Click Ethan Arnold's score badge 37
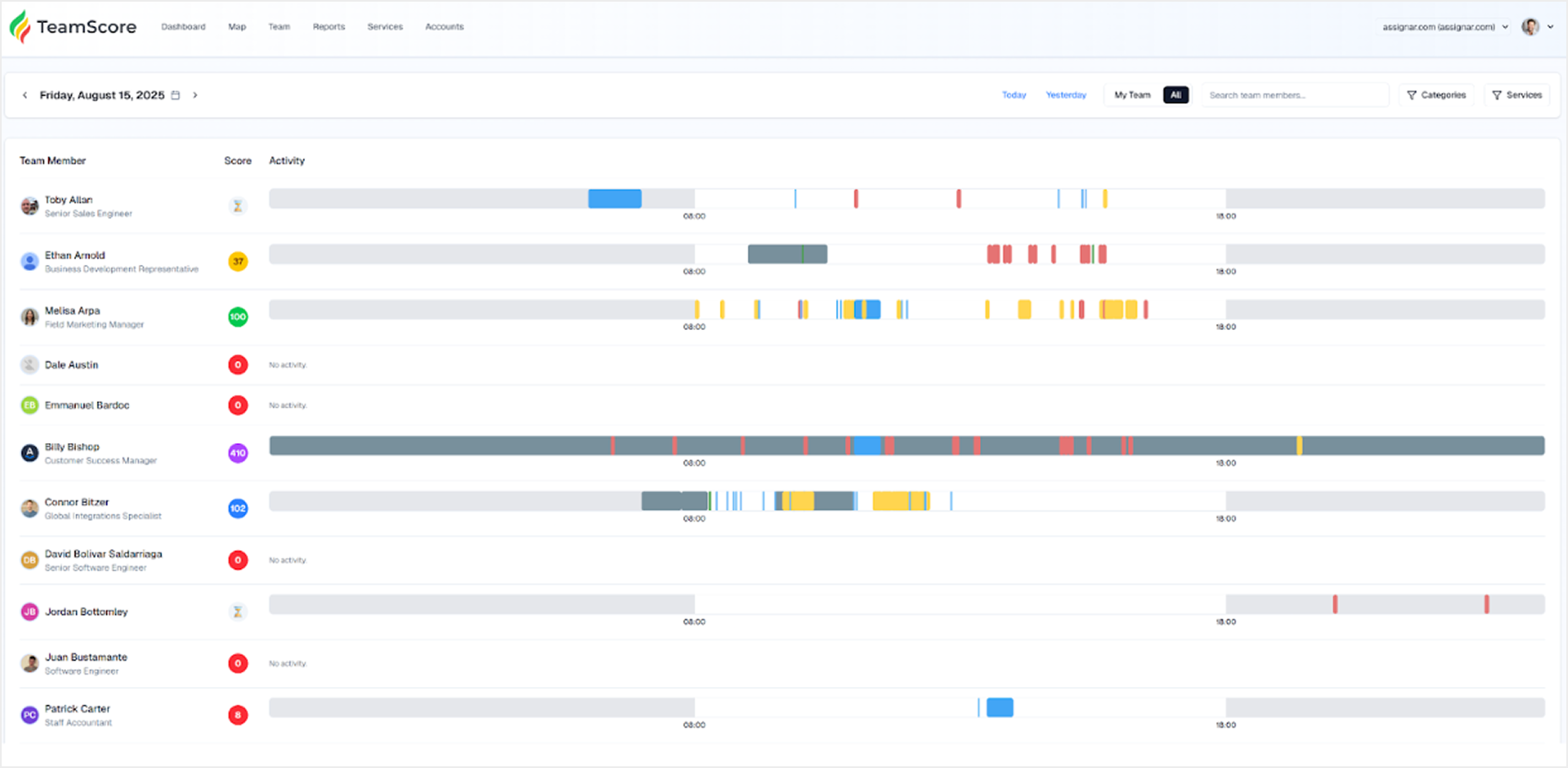This screenshot has height=768, width=1568. click(x=238, y=262)
